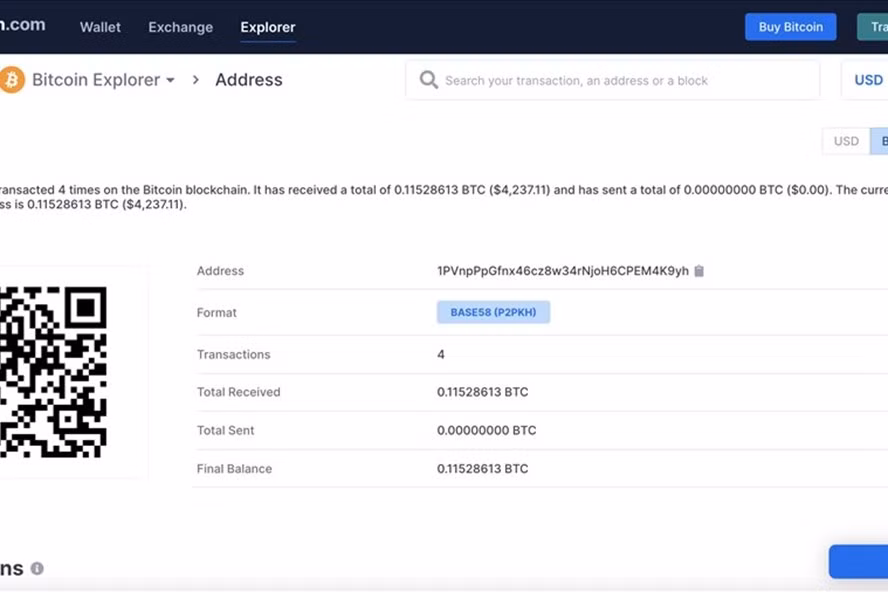Open the USD currency selector
This screenshot has width=888, height=592.
868,80
